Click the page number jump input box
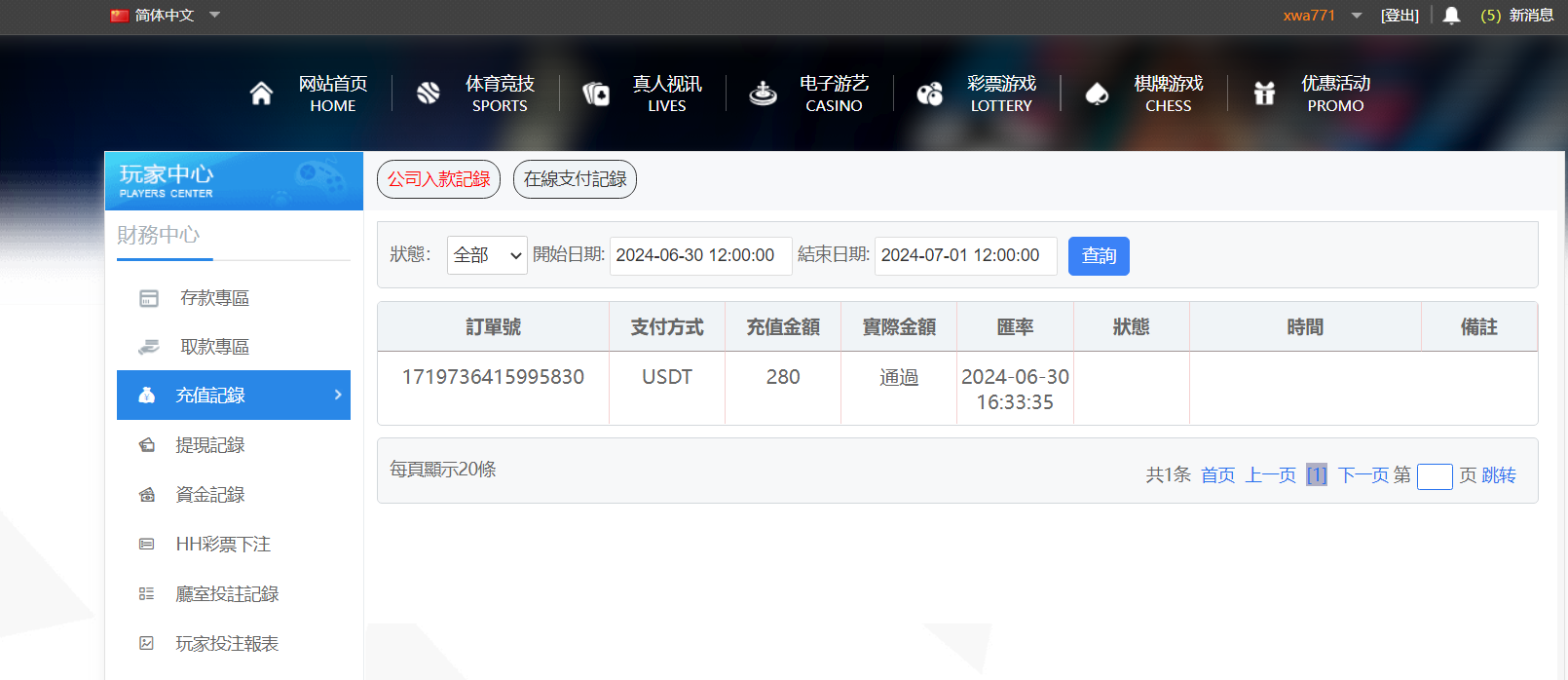1568x680 pixels. point(1434,476)
